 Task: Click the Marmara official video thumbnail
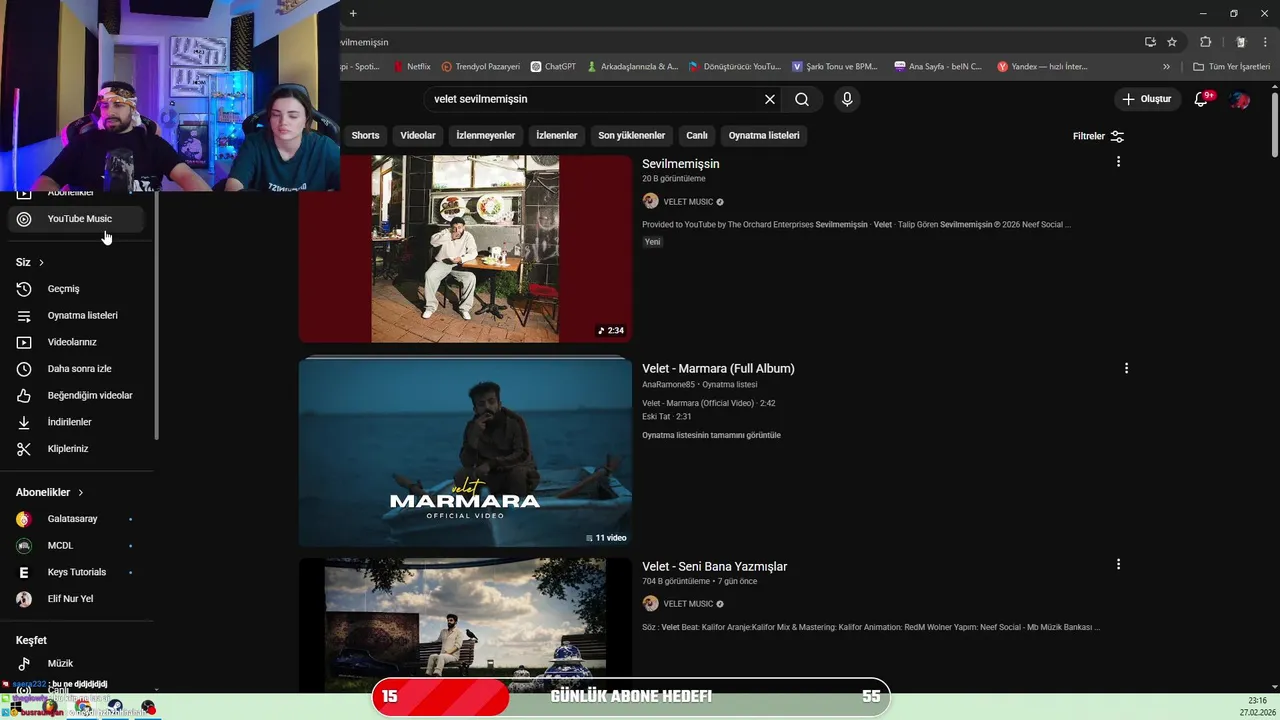click(x=465, y=451)
